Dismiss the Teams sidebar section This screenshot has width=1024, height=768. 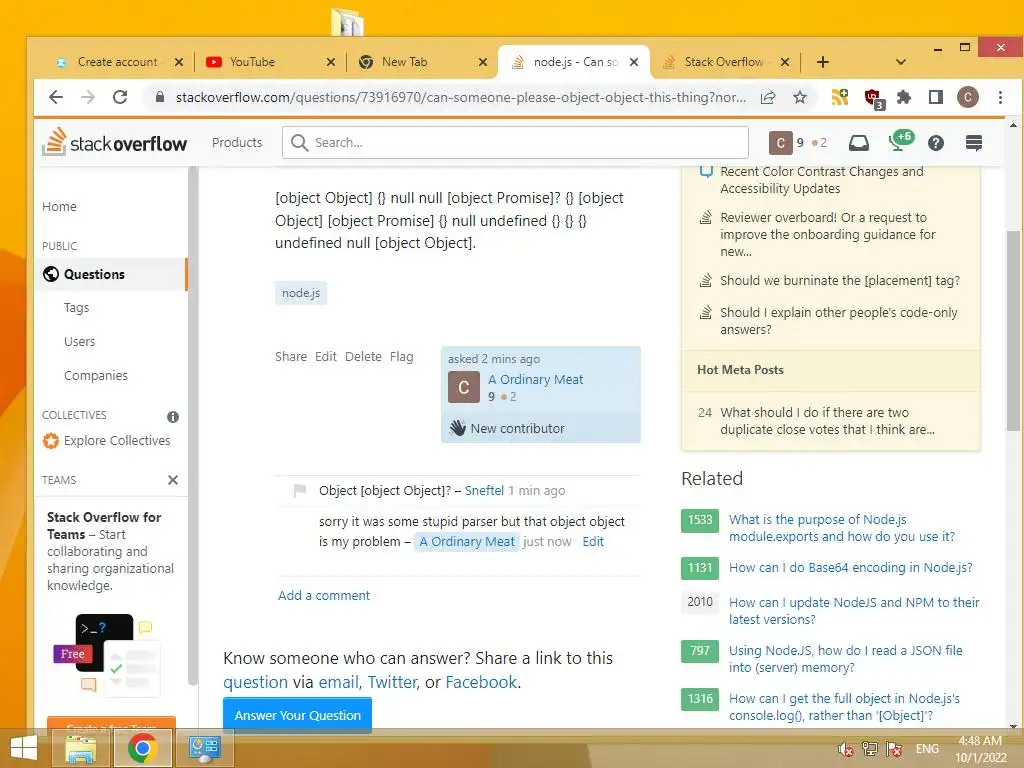[x=173, y=480]
